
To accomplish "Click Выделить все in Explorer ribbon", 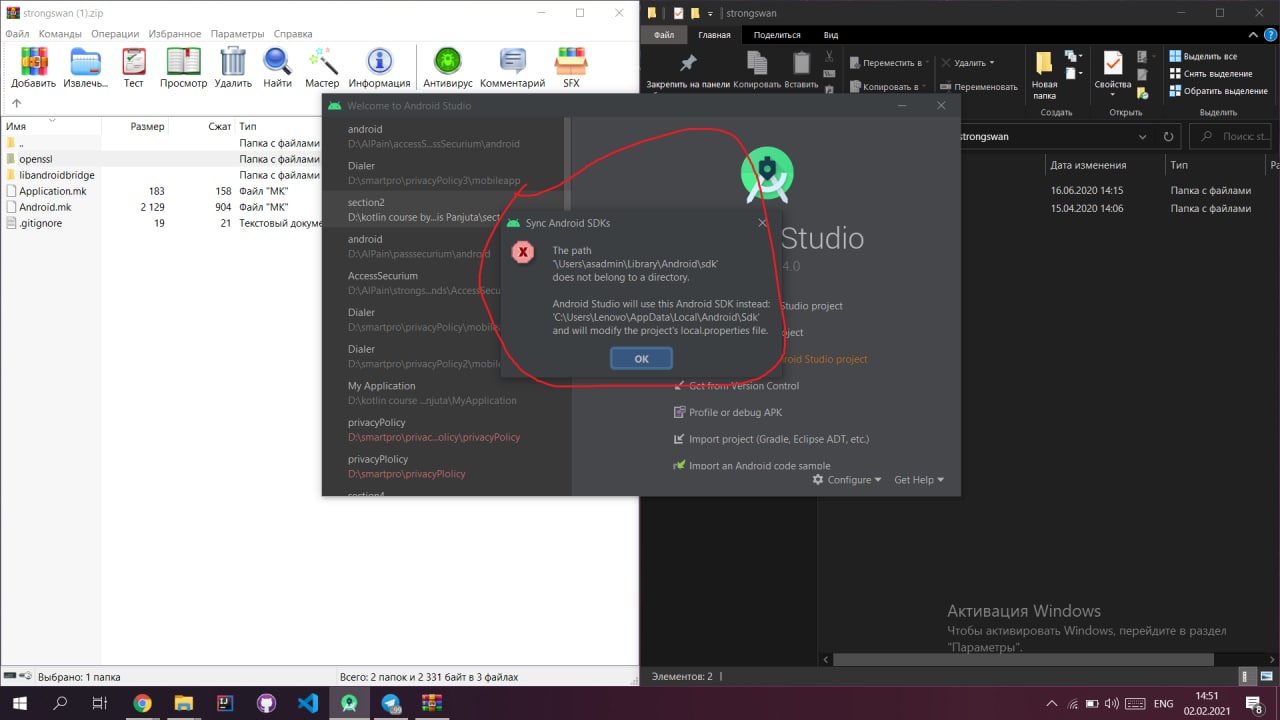I will point(1203,57).
